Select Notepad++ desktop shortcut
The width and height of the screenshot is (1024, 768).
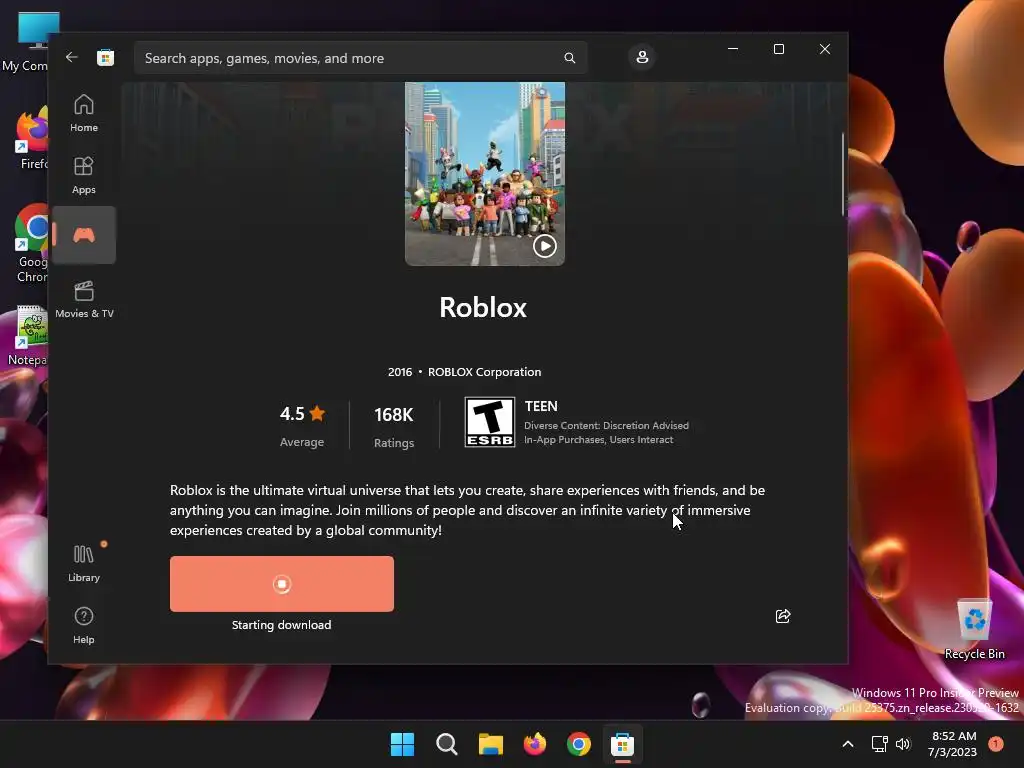click(x=29, y=336)
